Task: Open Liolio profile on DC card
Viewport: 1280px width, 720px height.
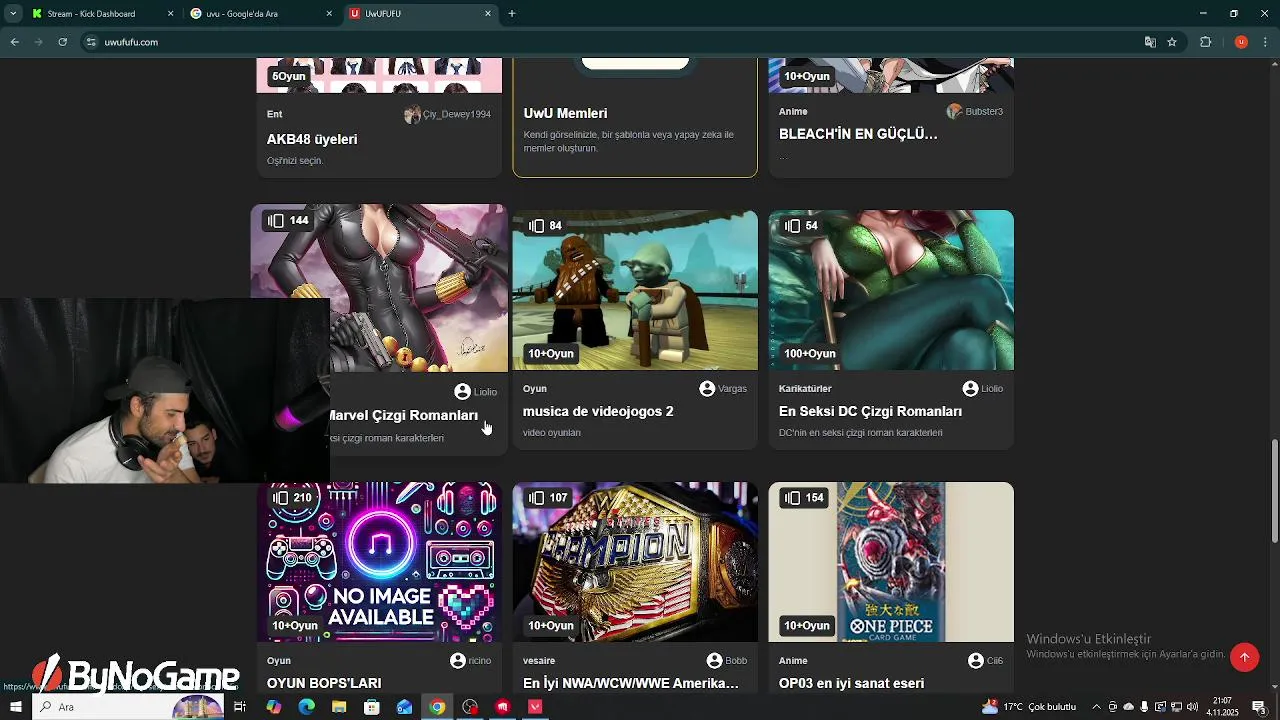Action: point(982,388)
